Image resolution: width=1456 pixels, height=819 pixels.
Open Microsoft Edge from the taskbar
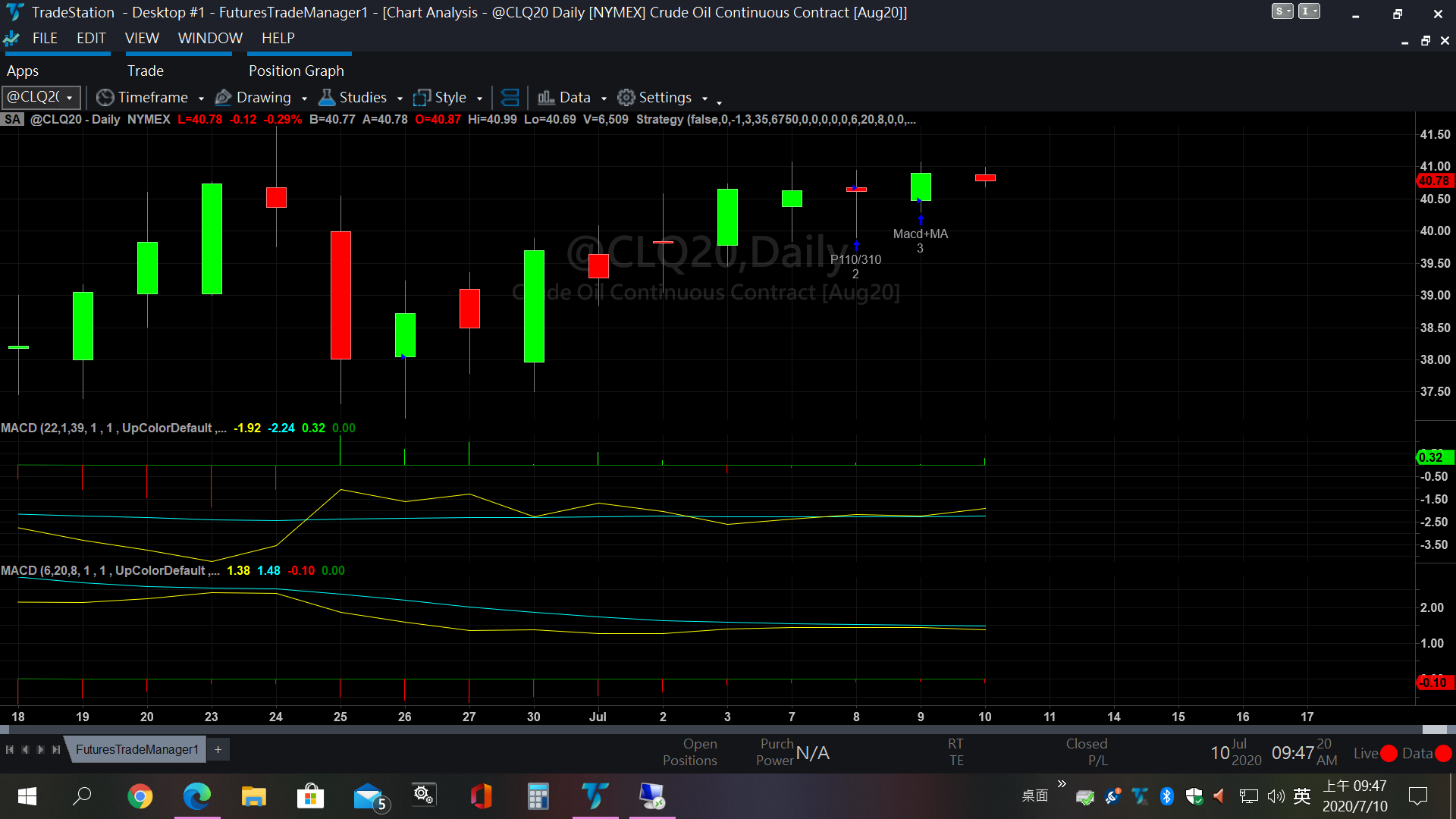point(197,796)
